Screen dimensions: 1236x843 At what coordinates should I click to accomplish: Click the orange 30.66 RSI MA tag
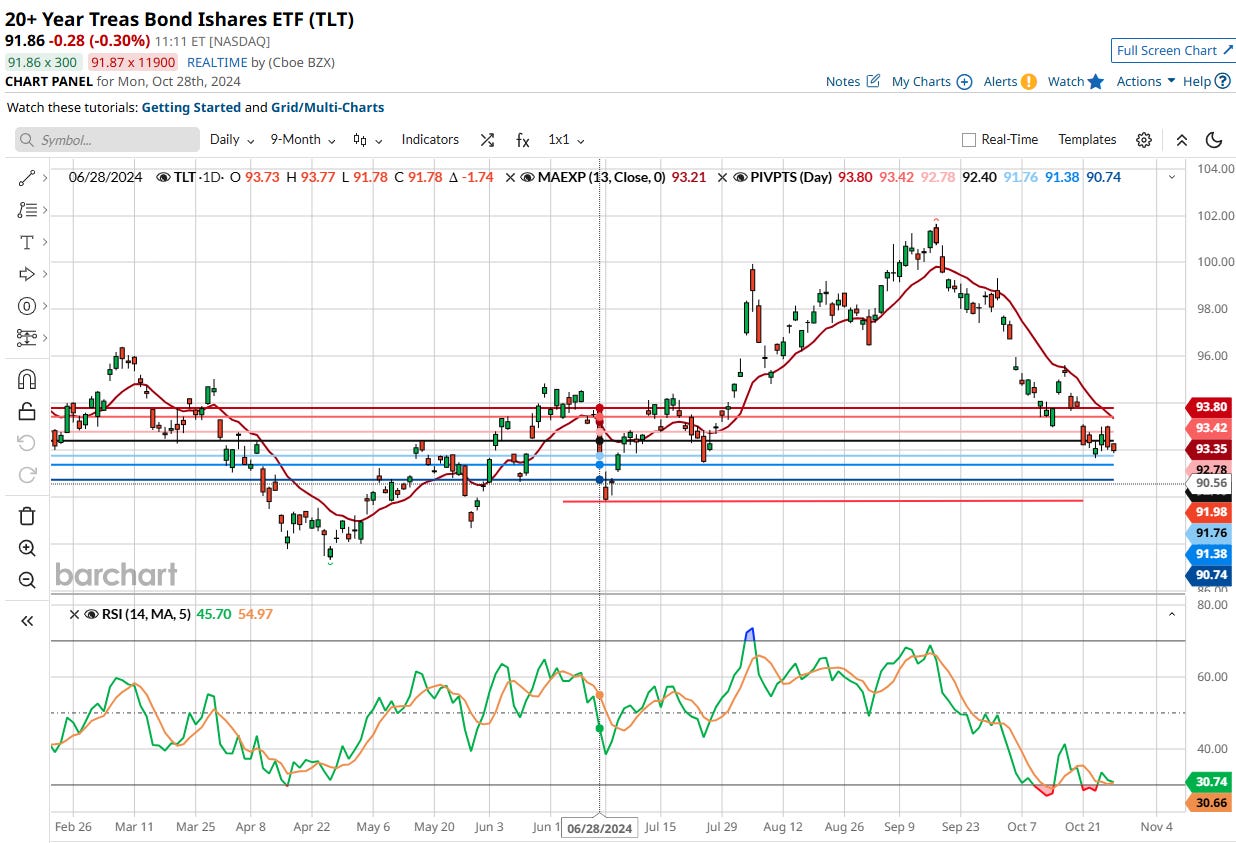[x=1208, y=802]
